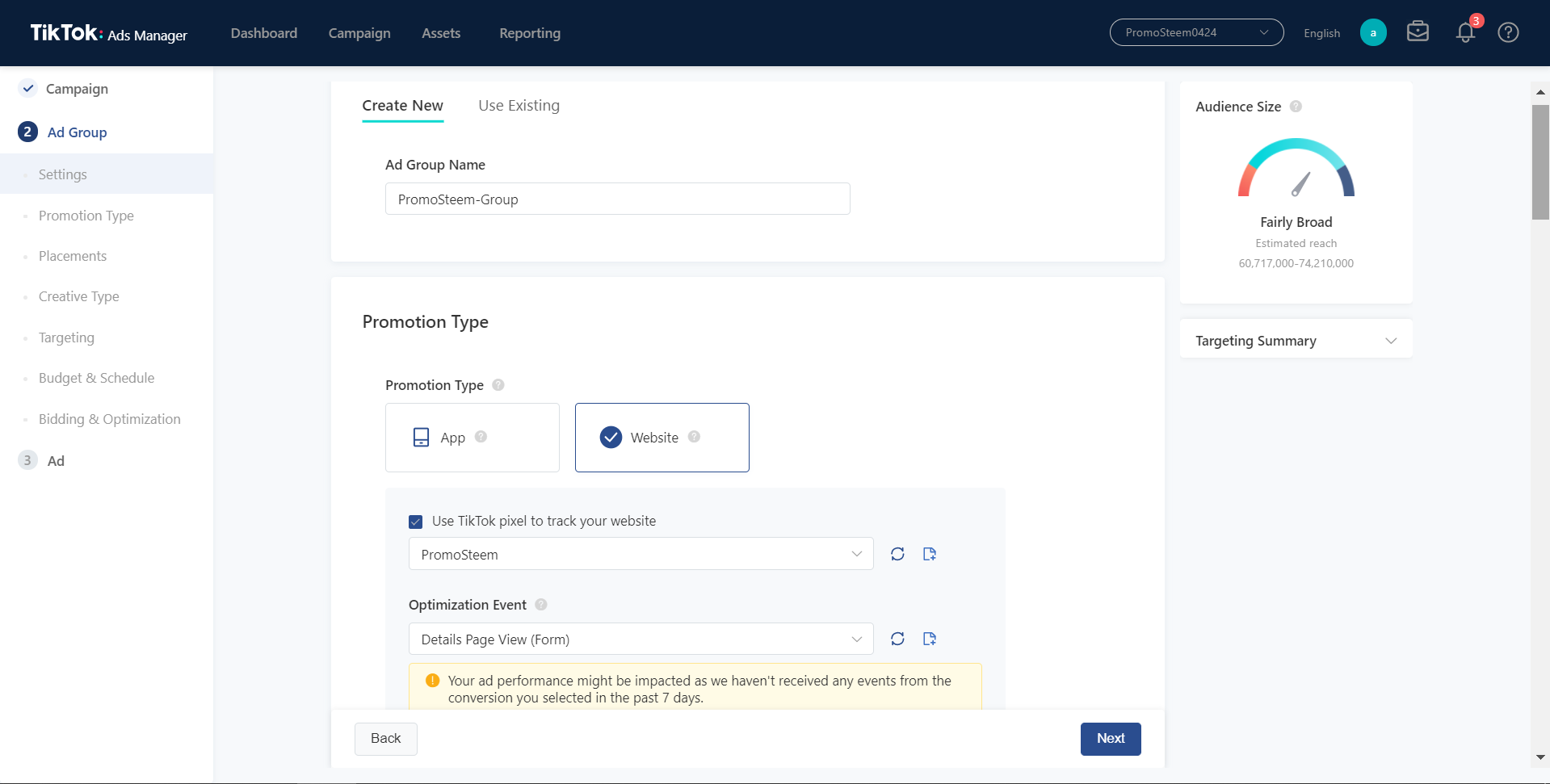Image resolution: width=1550 pixels, height=784 pixels.
Task: Jump to Bidding & Optimization section
Action: click(110, 419)
